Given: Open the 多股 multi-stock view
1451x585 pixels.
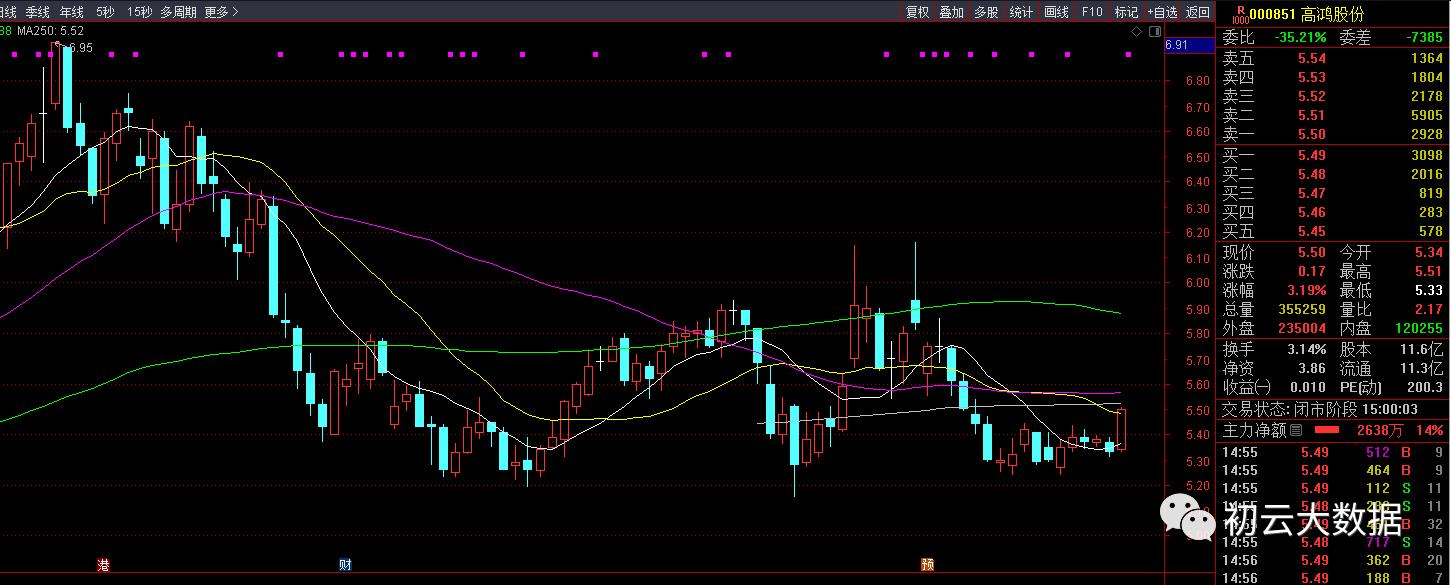Looking at the screenshot, I should point(986,12).
